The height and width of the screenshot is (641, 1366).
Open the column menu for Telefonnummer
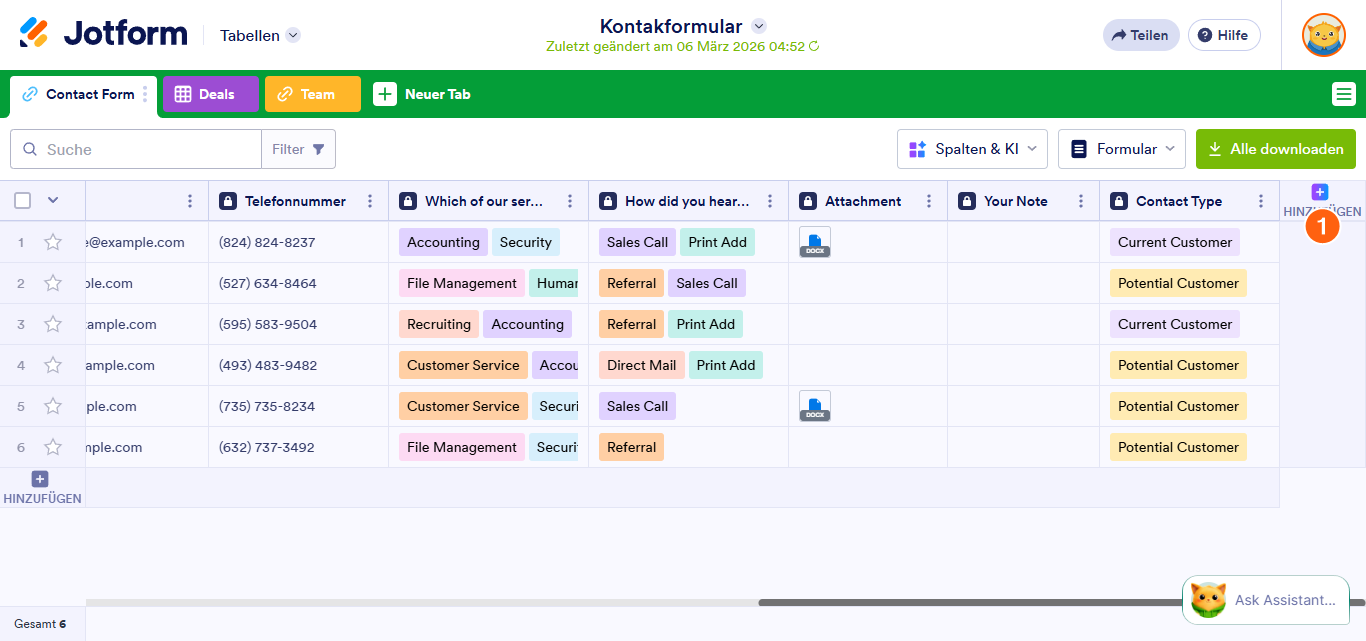(369, 200)
